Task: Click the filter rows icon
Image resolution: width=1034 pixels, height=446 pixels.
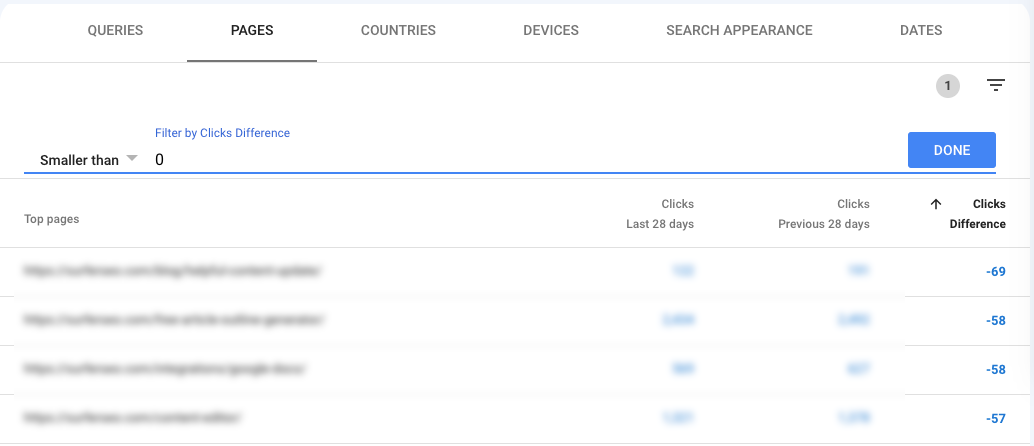Action: click(995, 86)
